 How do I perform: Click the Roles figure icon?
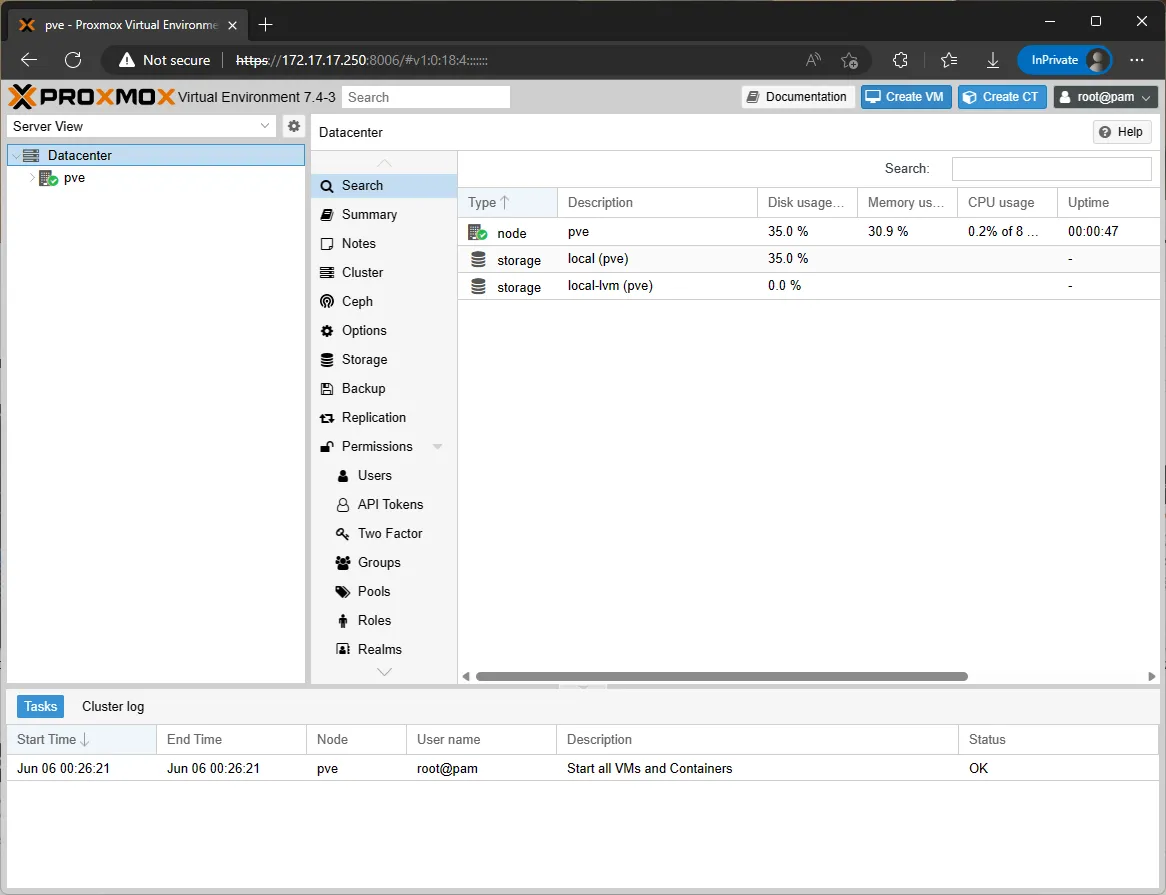coord(343,621)
